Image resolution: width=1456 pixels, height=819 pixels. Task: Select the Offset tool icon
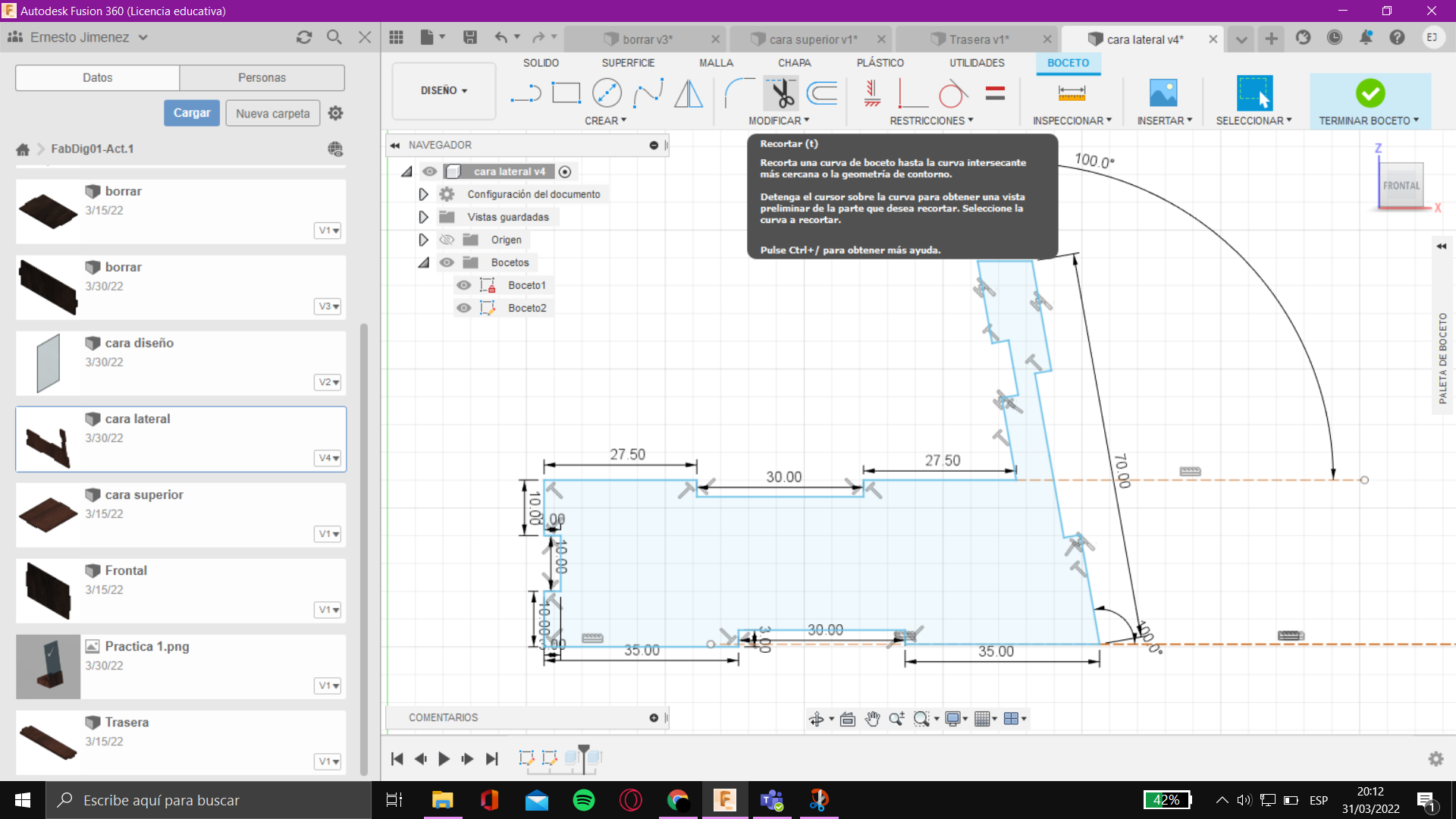pos(822,93)
